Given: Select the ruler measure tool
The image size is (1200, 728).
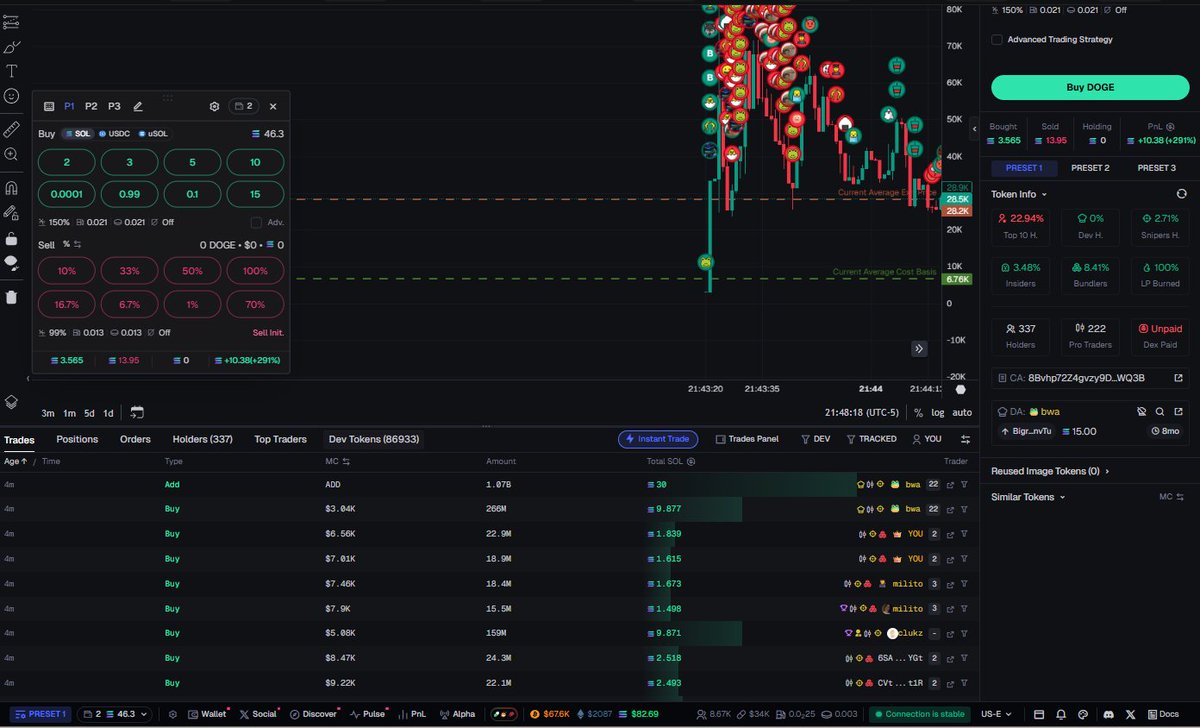Looking at the screenshot, I should pyautogui.click(x=12, y=130).
